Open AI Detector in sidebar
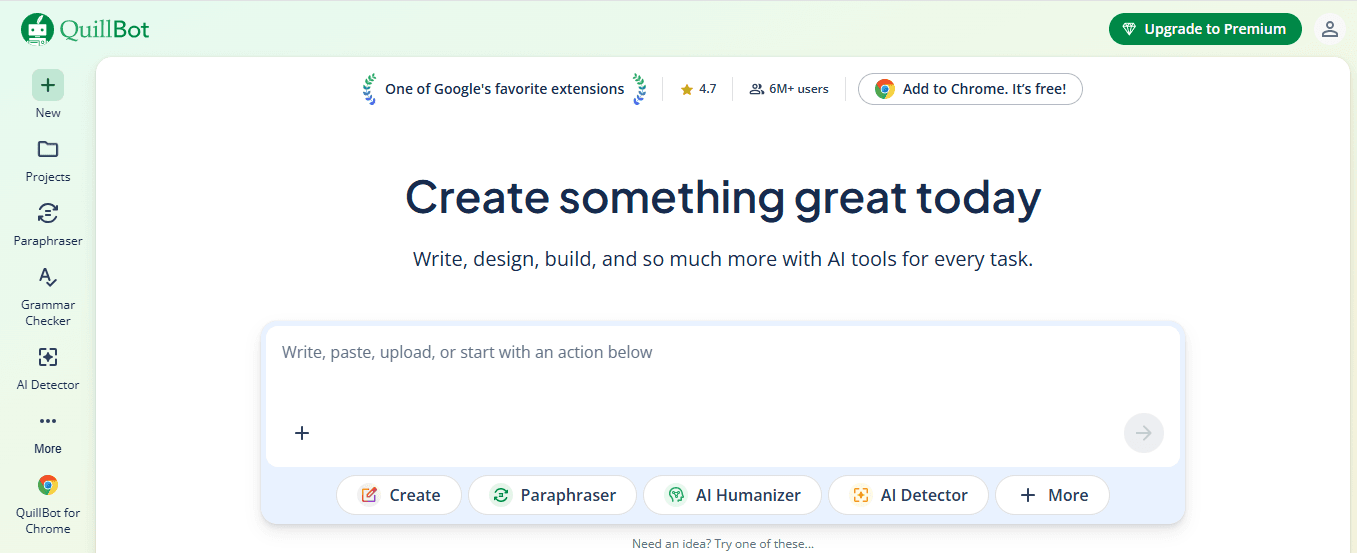The width and height of the screenshot is (1357, 553). click(x=48, y=369)
